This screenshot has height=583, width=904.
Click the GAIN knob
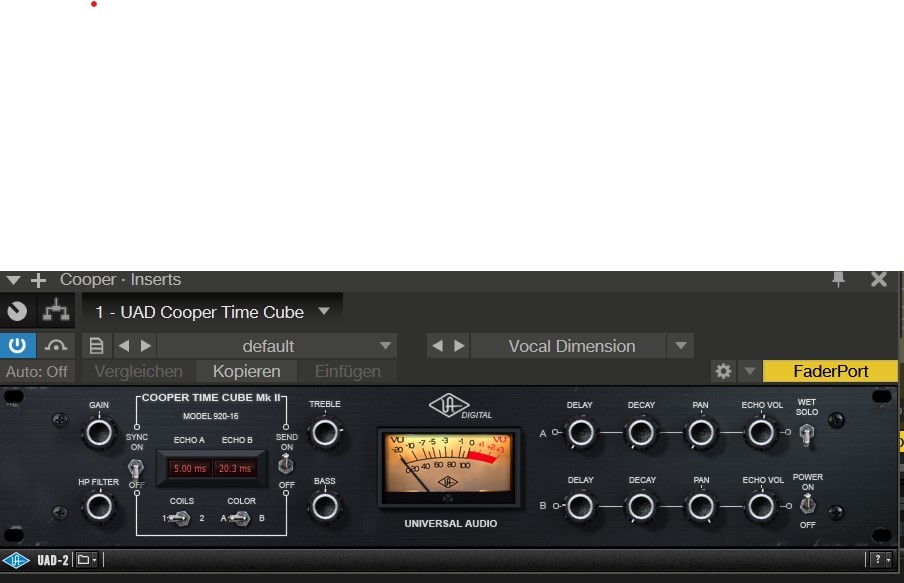99,433
